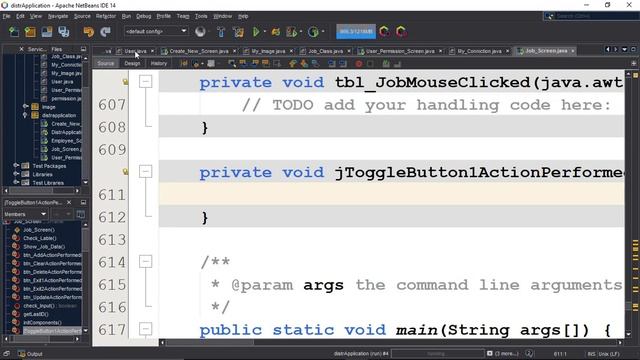Click the Debug Project icon

(292, 31)
